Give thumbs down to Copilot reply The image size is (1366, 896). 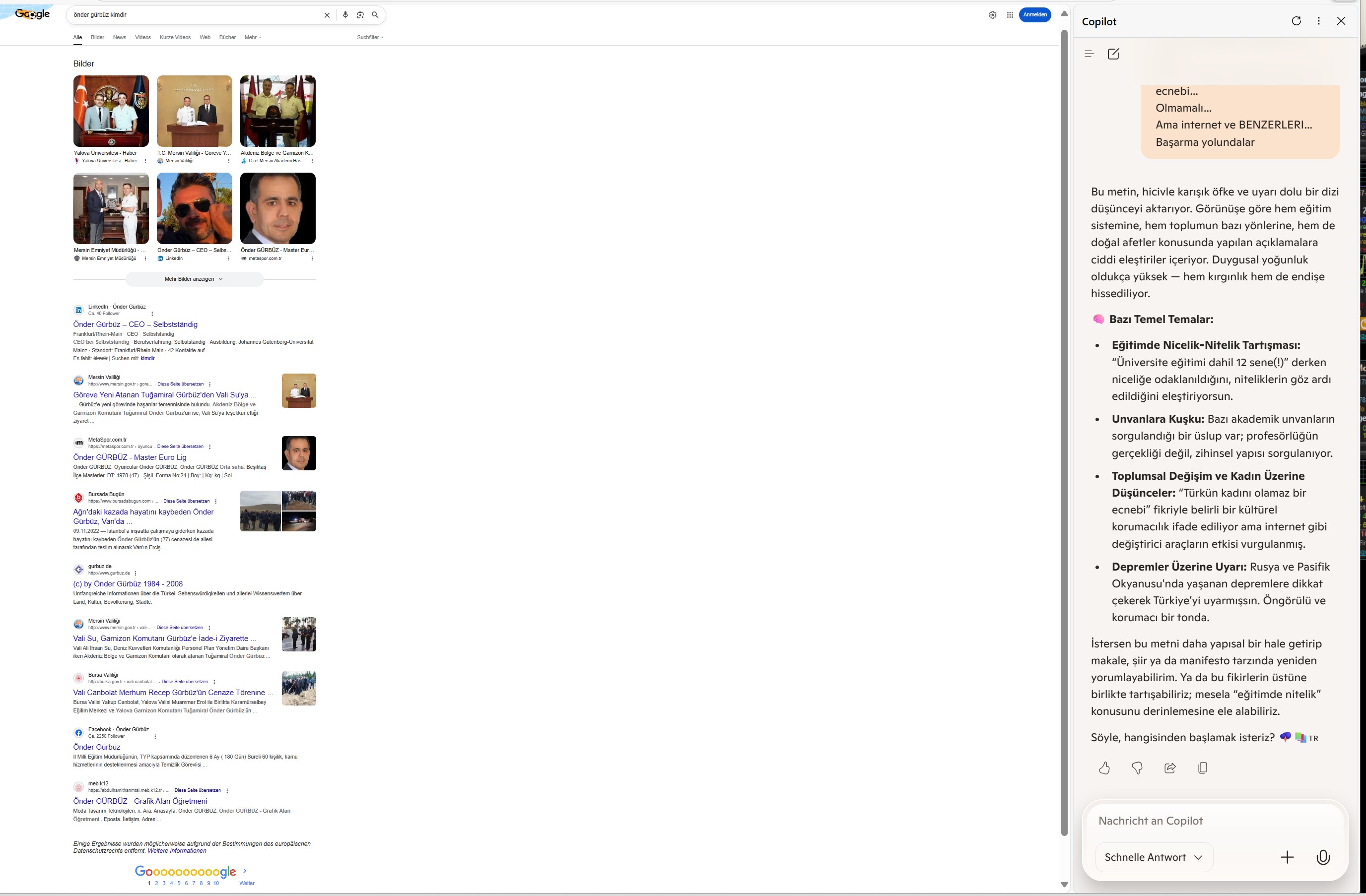click(x=1137, y=768)
